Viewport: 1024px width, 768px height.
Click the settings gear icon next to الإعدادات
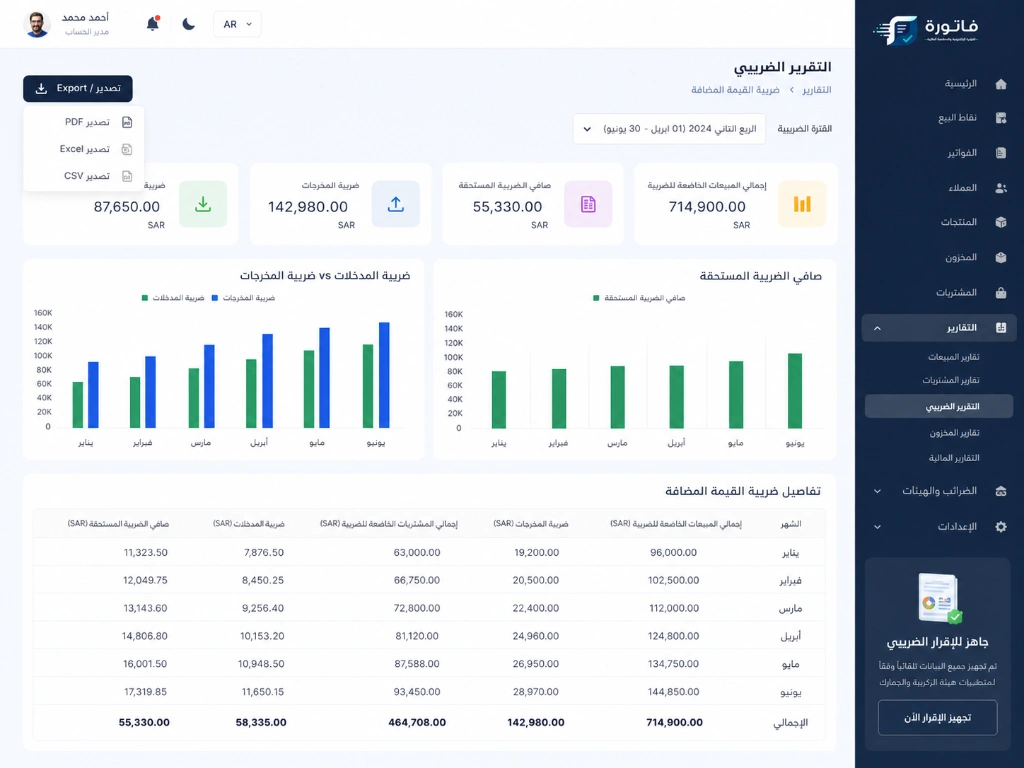[x=1000, y=526]
